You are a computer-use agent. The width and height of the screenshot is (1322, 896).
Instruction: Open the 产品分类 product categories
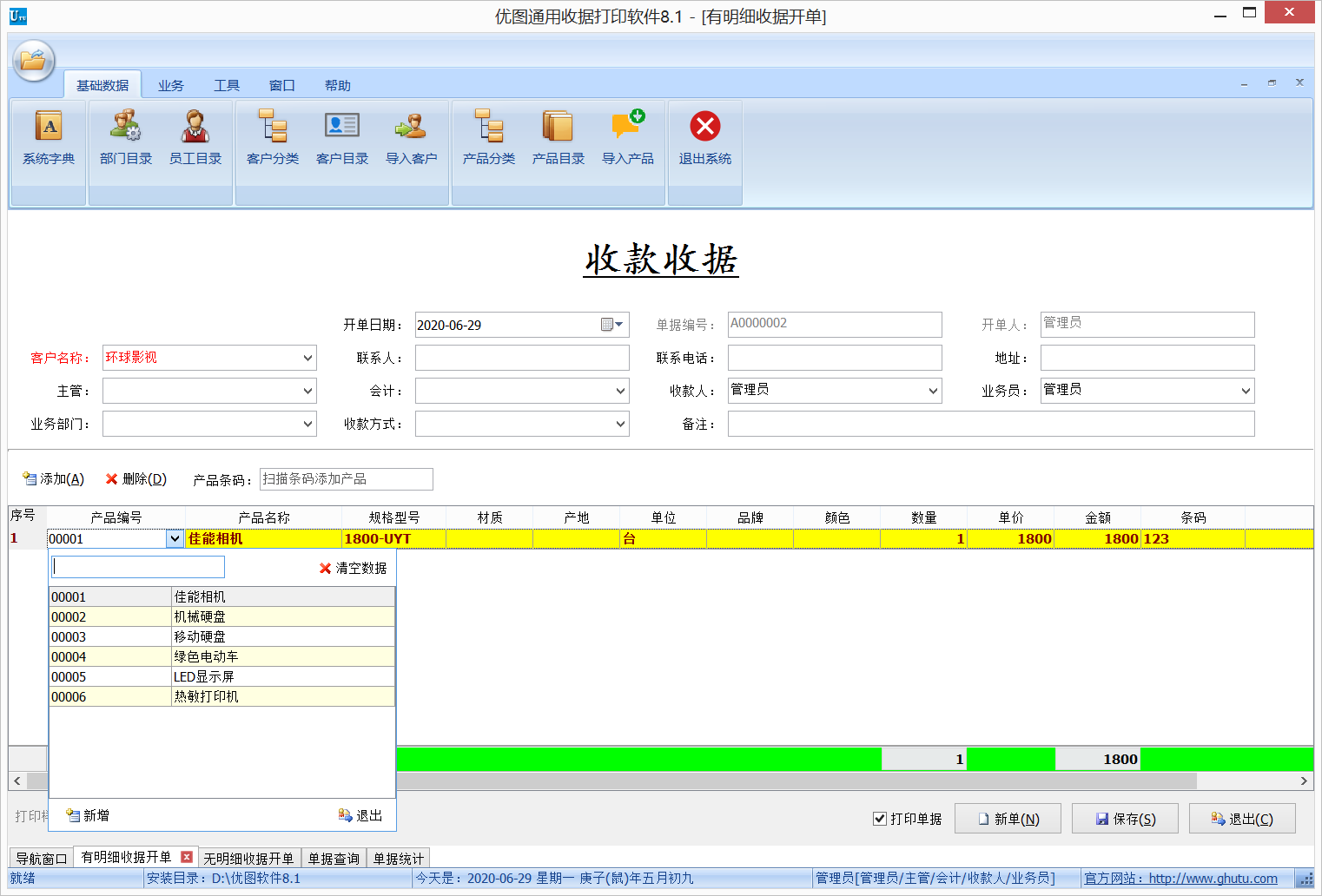489,139
